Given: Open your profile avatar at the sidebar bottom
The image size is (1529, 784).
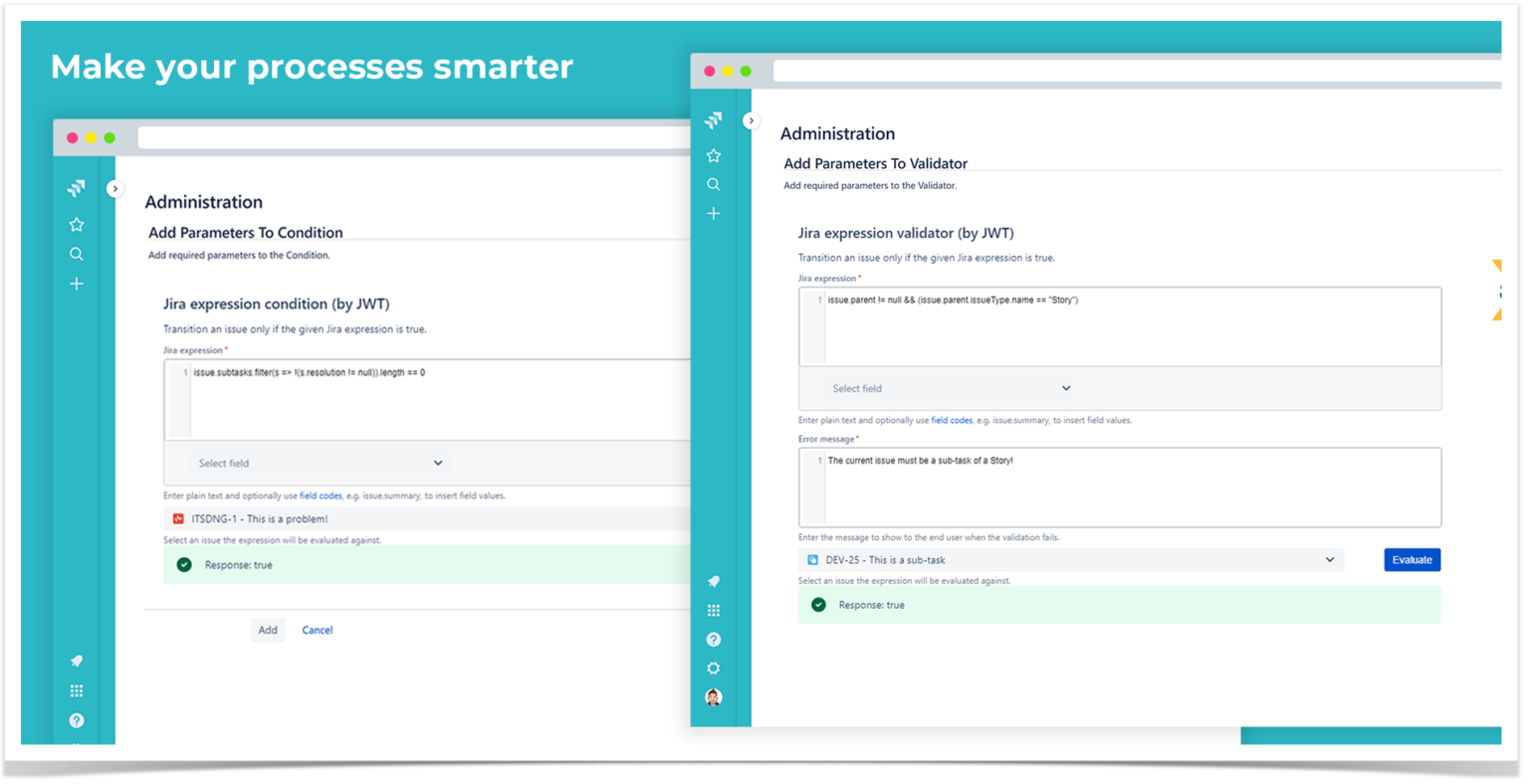Looking at the screenshot, I should [x=714, y=696].
